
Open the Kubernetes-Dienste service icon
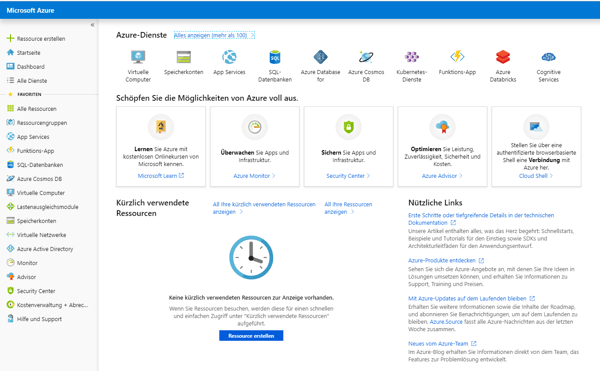coord(412,57)
